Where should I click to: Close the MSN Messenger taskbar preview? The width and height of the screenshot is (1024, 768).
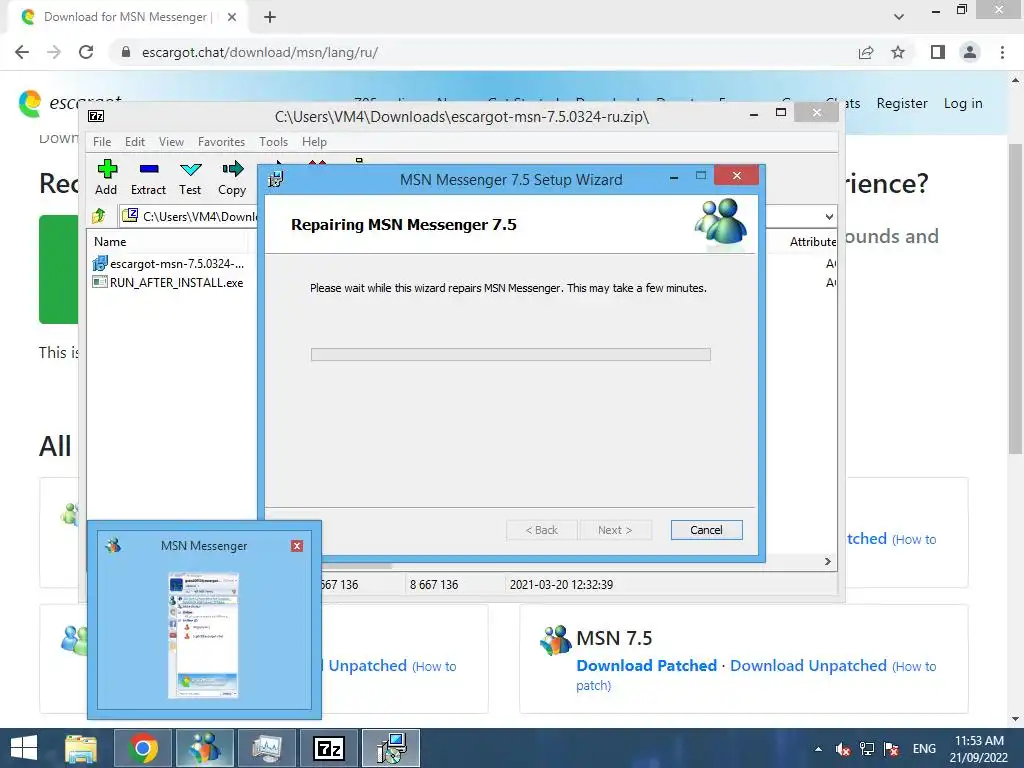pos(297,546)
